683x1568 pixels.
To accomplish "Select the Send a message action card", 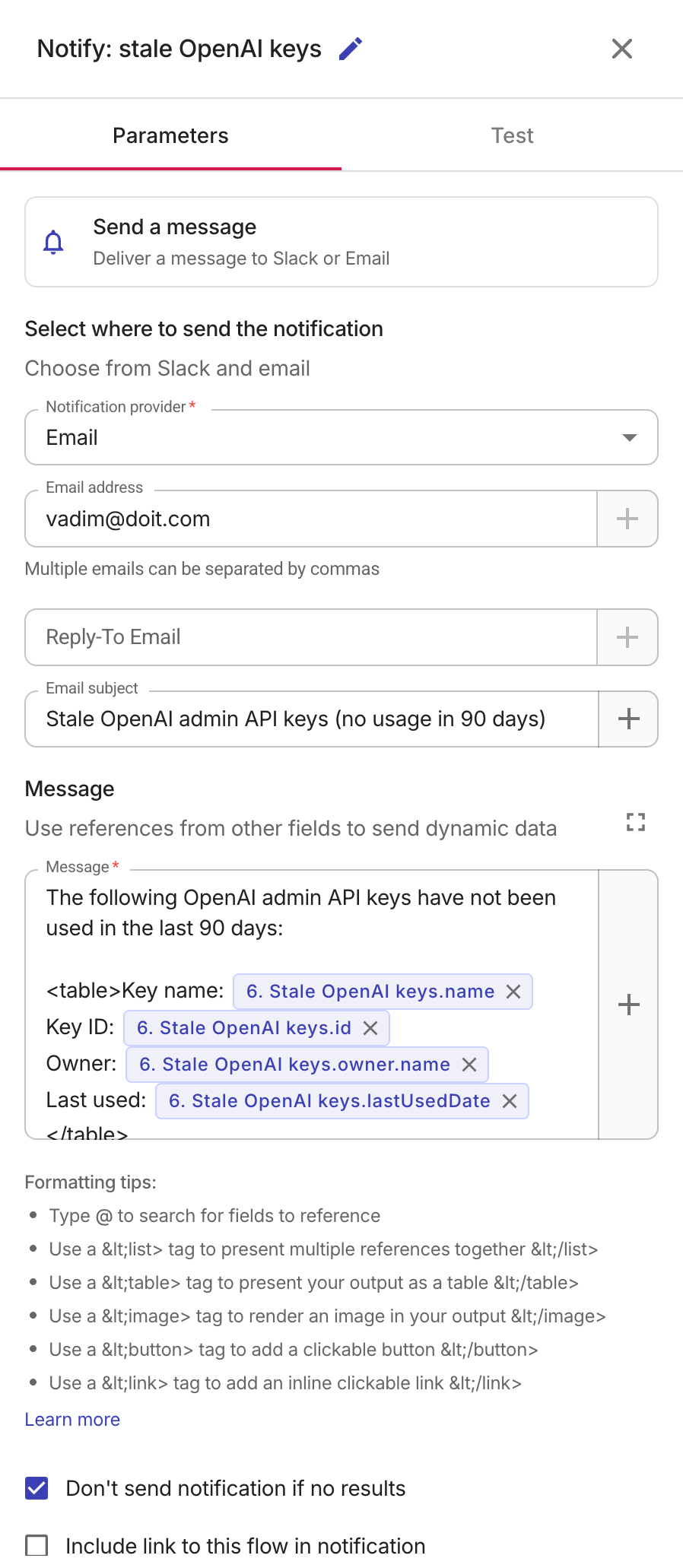I will (341, 242).
